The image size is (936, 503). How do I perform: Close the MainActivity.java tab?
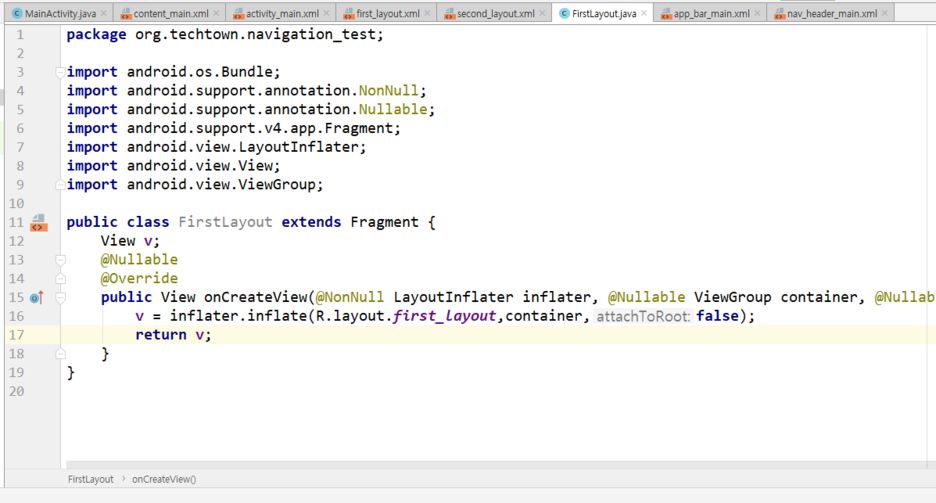click(104, 13)
